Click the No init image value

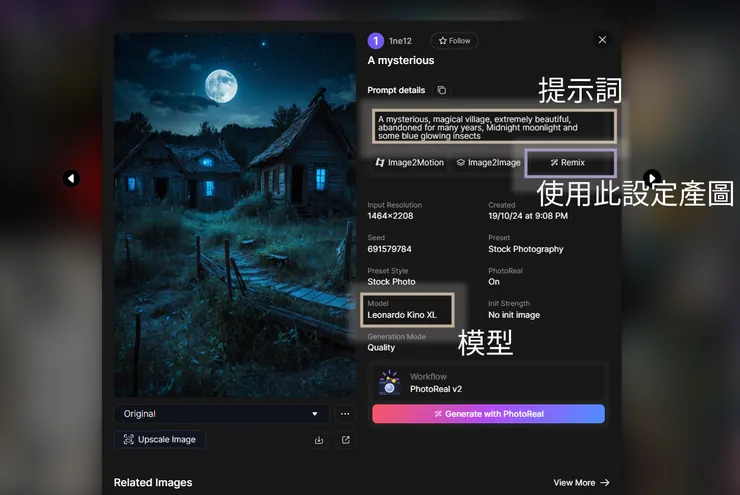(514, 315)
